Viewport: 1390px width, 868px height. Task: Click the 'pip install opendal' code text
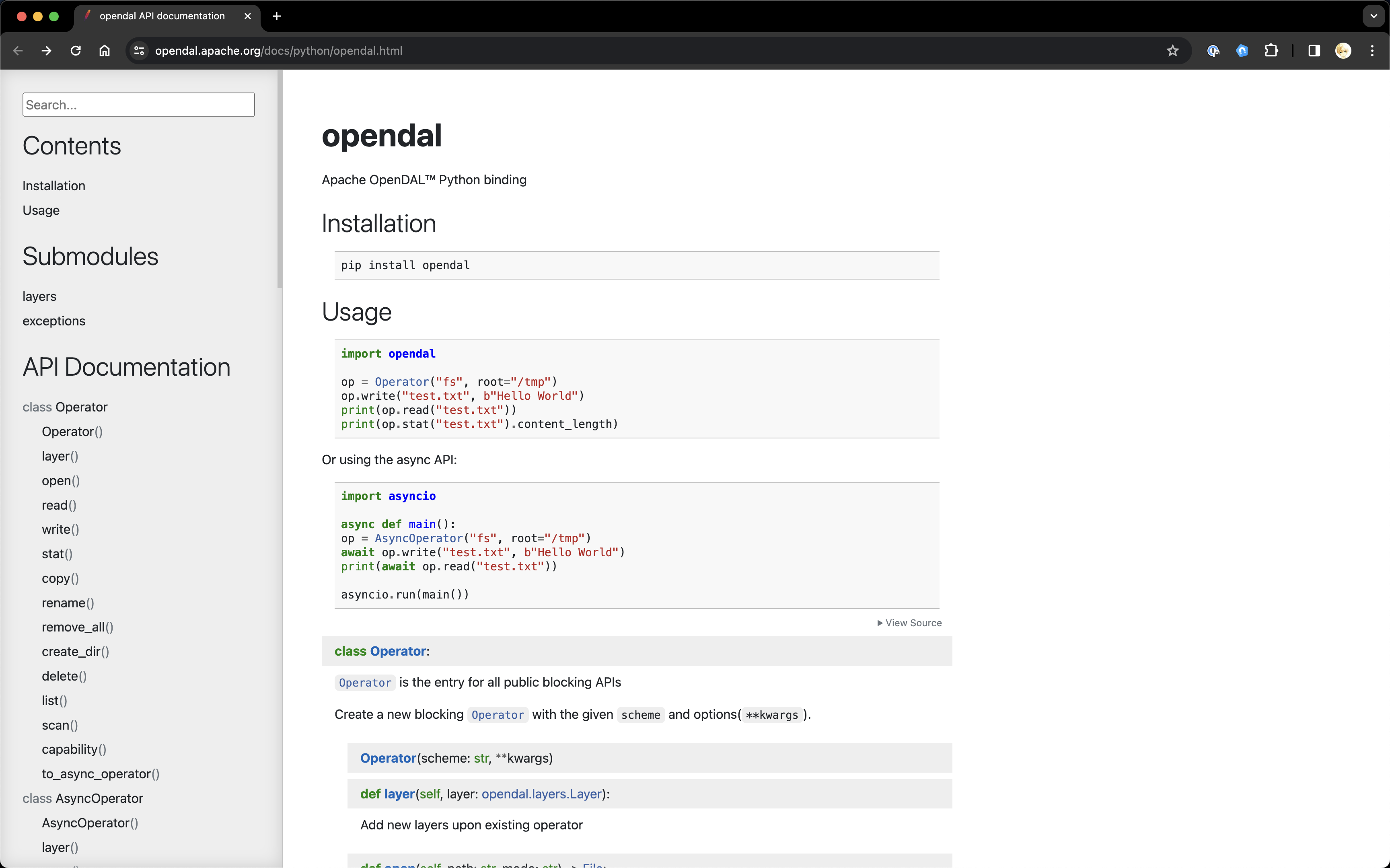point(405,265)
